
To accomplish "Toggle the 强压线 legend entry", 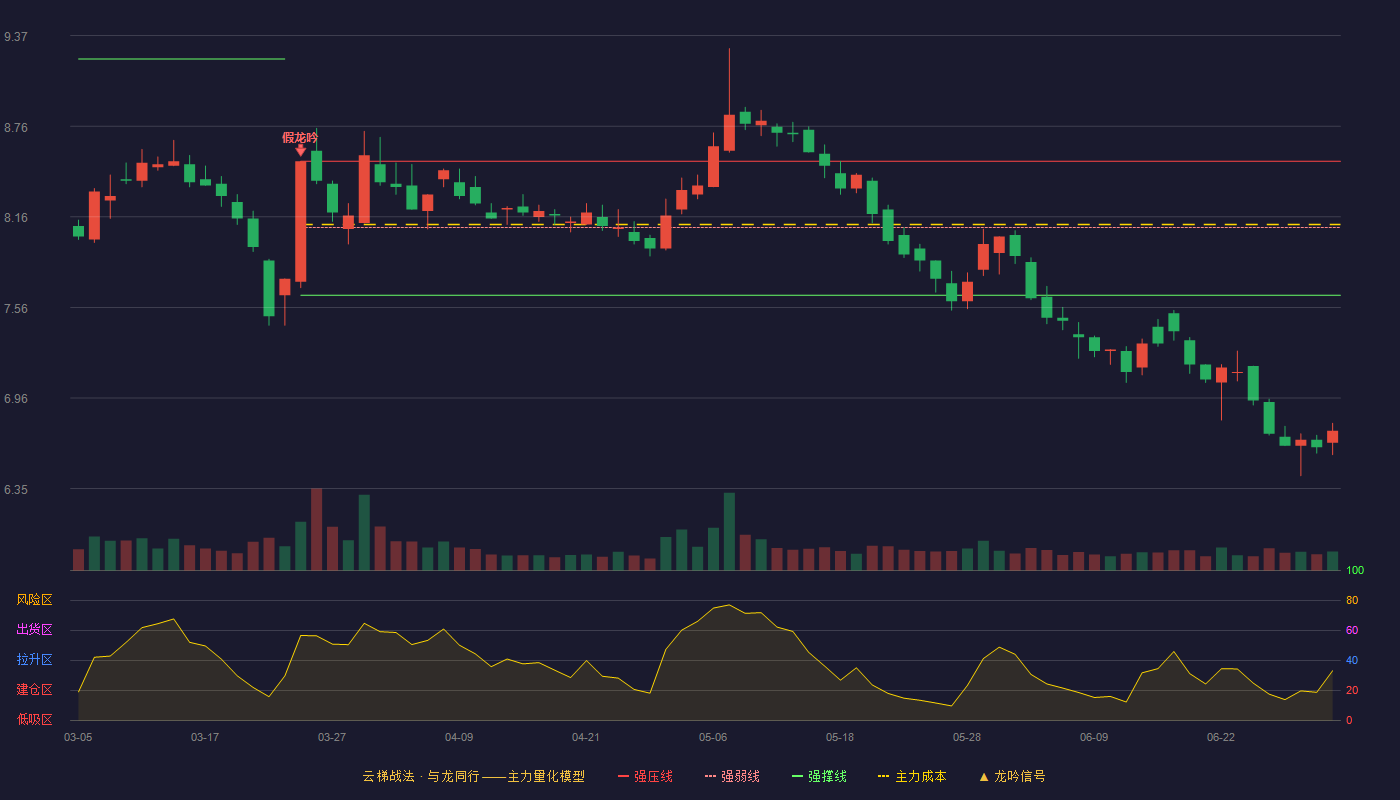I will [645, 776].
